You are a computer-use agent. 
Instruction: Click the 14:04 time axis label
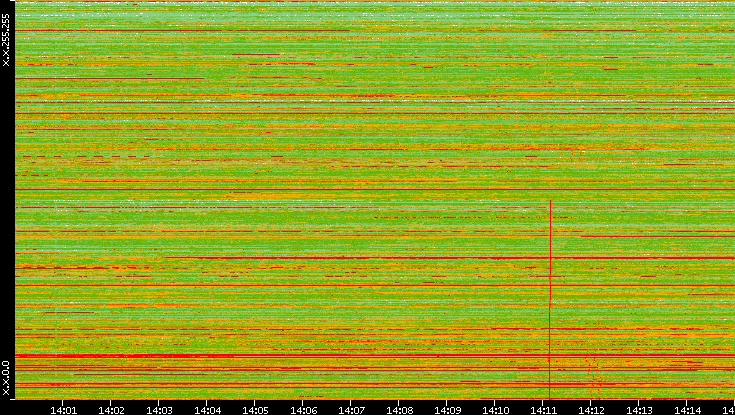tap(207, 410)
